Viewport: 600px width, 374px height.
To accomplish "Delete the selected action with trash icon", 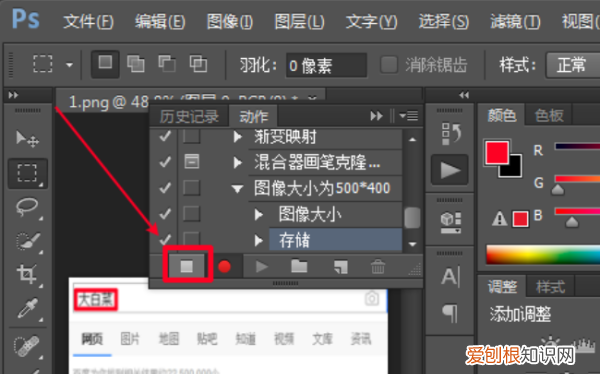I will 378,266.
